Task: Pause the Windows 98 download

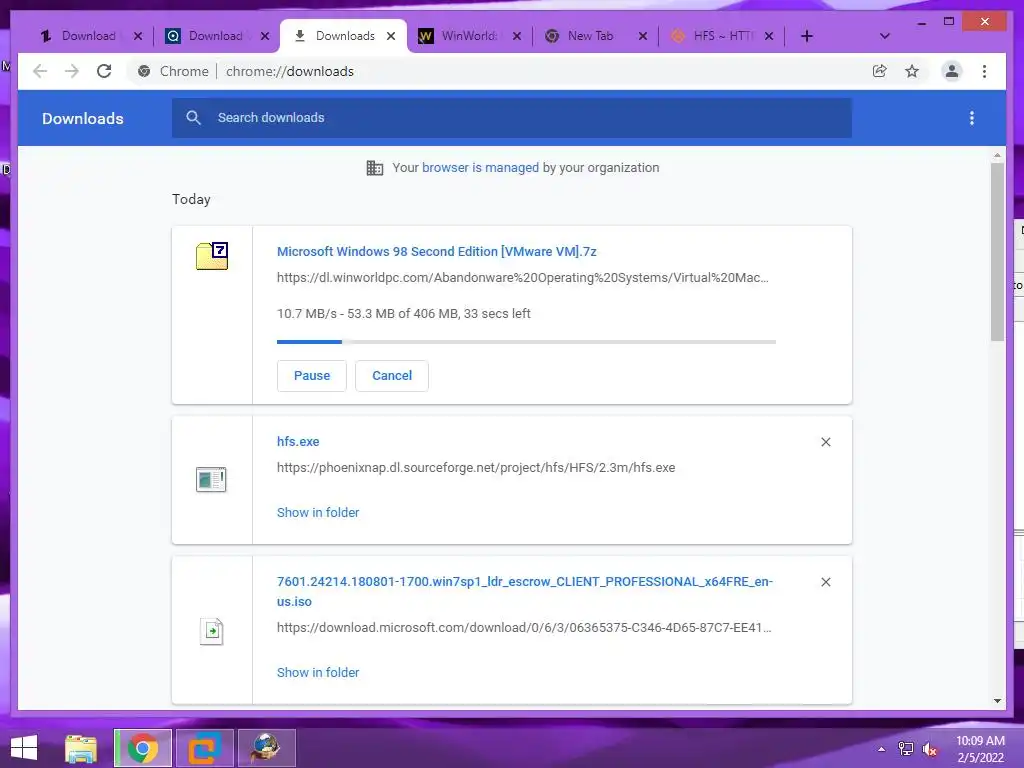Action: coord(312,376)
